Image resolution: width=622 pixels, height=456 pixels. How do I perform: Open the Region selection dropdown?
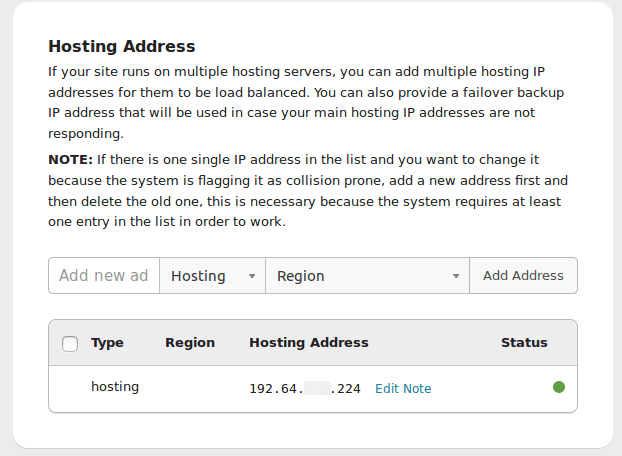pyautogui.click(x=367, y=276)
